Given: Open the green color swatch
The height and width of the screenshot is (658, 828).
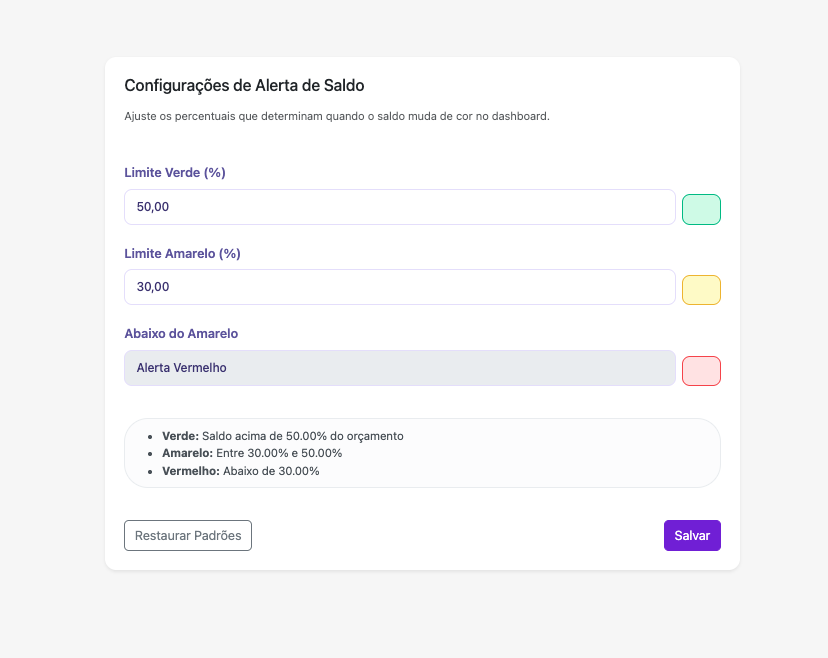Looking at the screenshot, I should 701,210.
